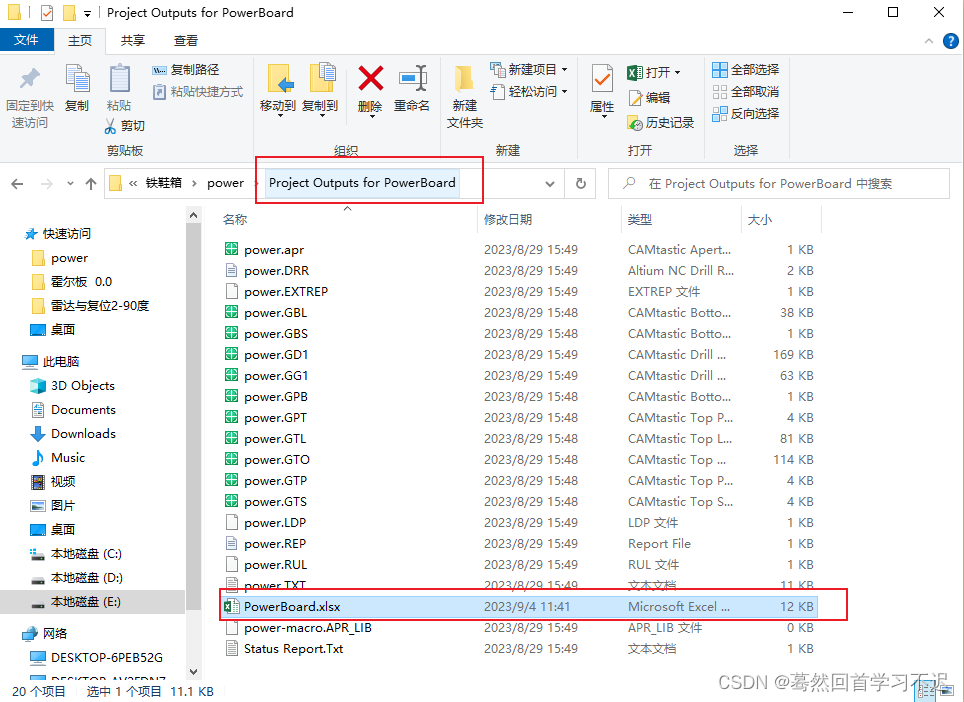Click the New Folder icon
This screenshot has width=964, height=702.
pos(464,79)
